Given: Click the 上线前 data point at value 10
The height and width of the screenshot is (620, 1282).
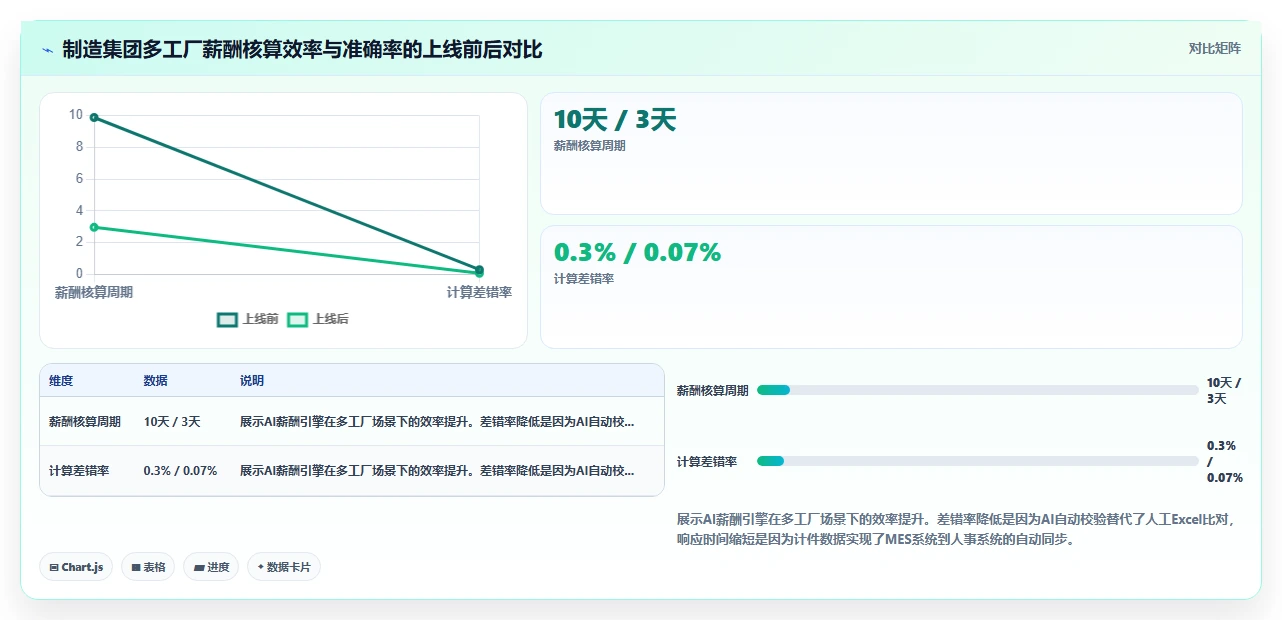Looking at the screenshot, I should (x=94, y=117).
